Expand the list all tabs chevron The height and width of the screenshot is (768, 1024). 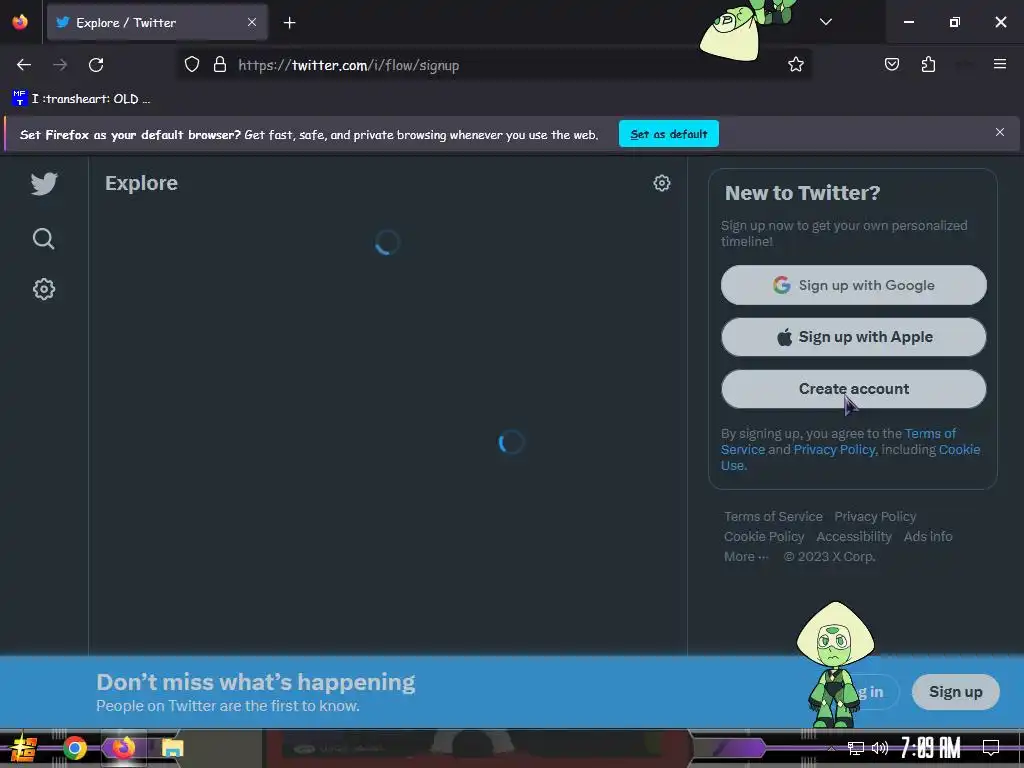(x=825, y=22)
